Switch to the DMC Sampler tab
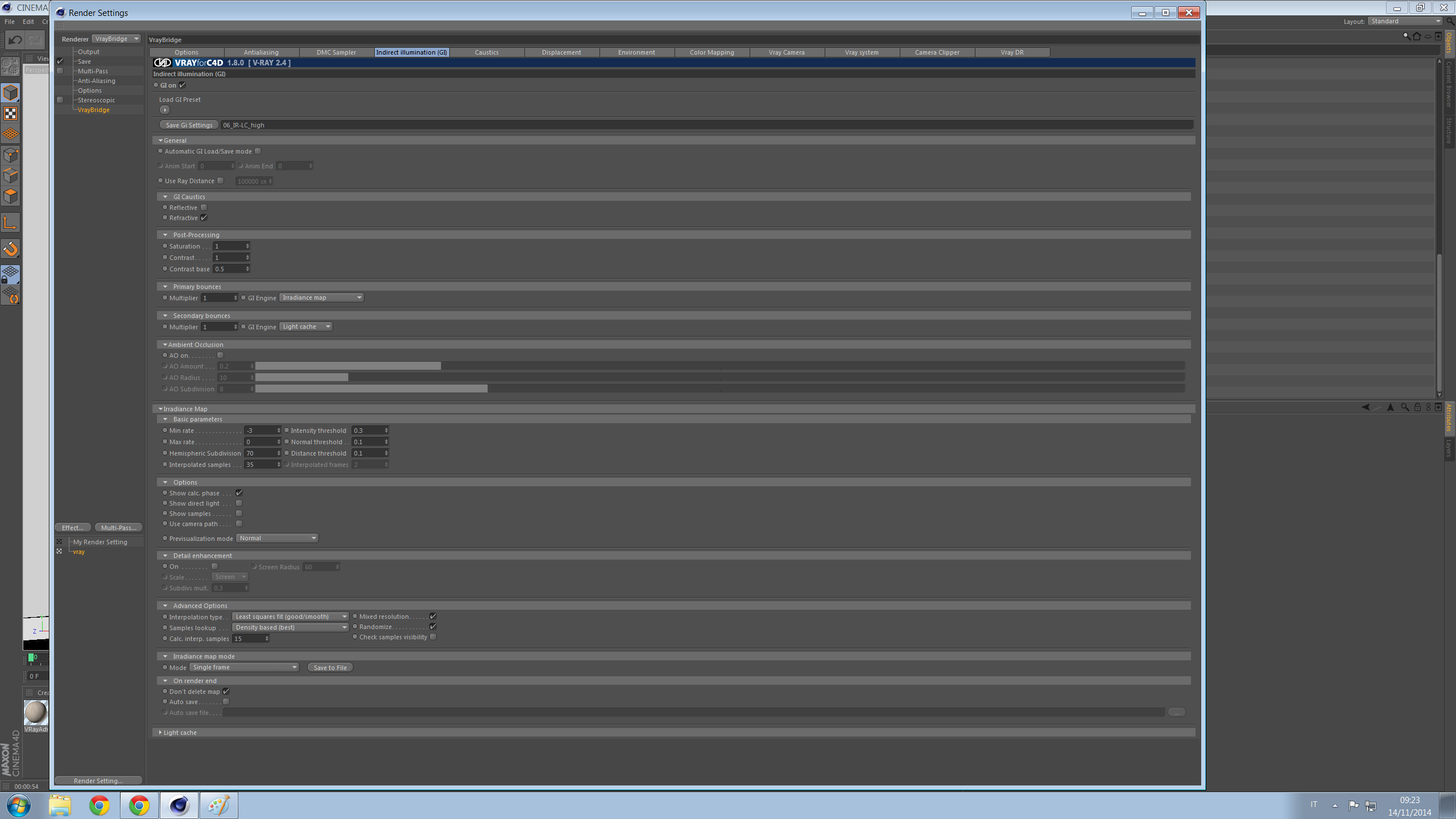 (336, 52)
